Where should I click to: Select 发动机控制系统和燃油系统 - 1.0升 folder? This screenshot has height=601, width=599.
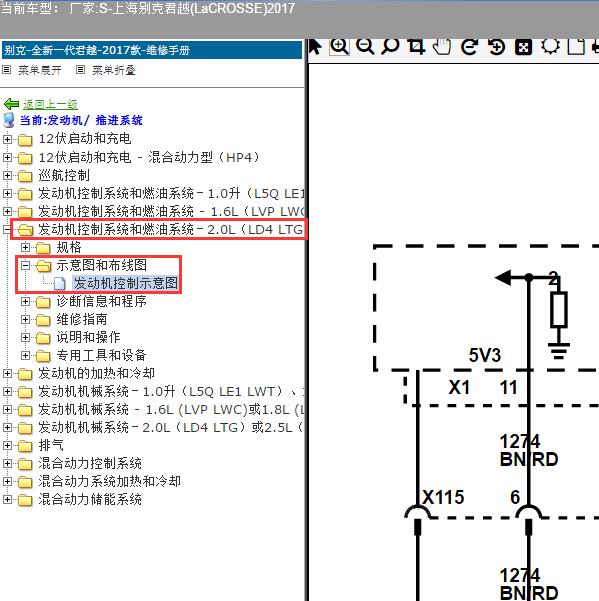pyautogui.click(x=170, y=193)
